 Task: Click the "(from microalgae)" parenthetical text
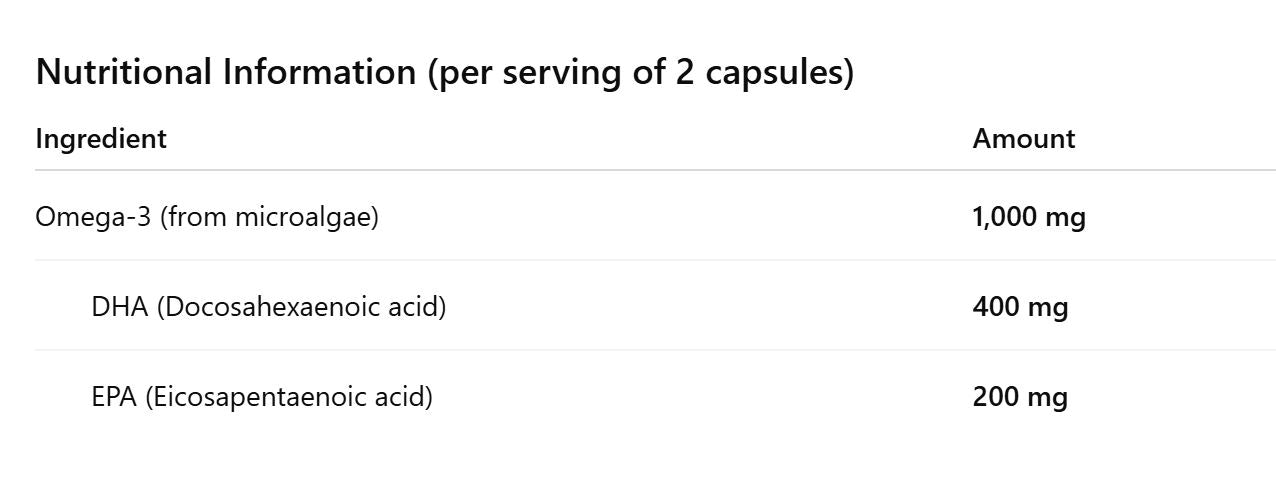click(268, 217)
